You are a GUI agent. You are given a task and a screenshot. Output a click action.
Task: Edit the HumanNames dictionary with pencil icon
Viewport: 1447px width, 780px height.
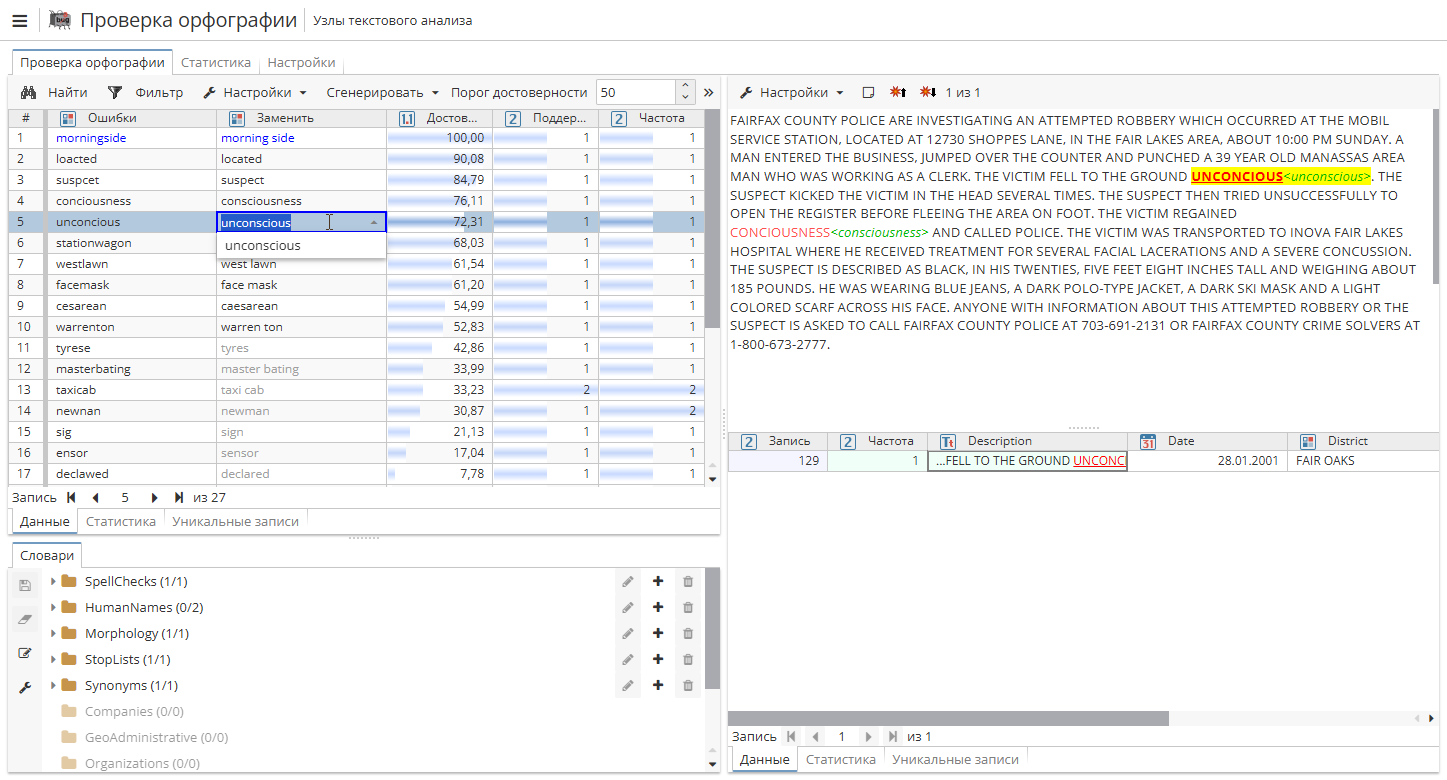pos(628,607)
